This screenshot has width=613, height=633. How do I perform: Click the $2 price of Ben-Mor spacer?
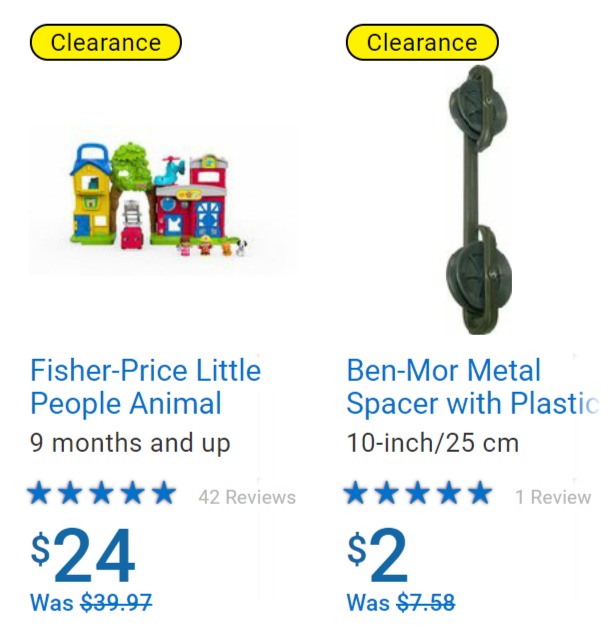pyautogui.click(x=377, y=555)
